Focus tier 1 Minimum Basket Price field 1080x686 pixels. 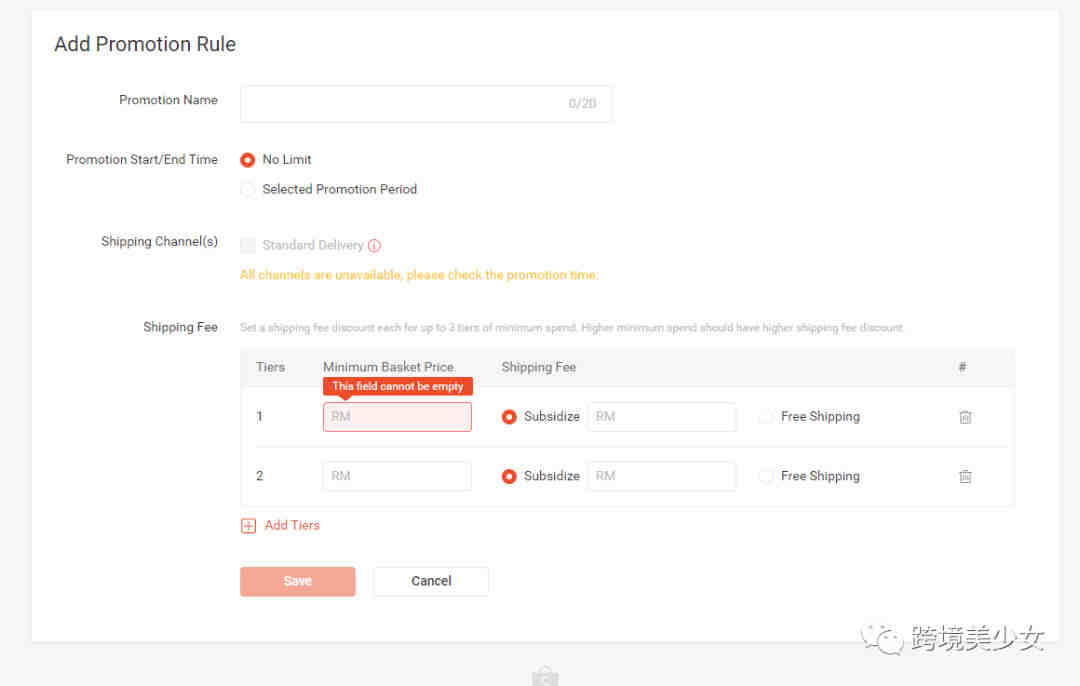click(397, 417)
